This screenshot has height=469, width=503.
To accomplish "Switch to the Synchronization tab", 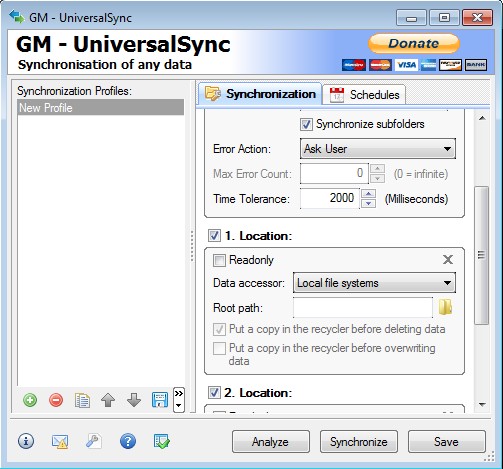I will (260, 94).
